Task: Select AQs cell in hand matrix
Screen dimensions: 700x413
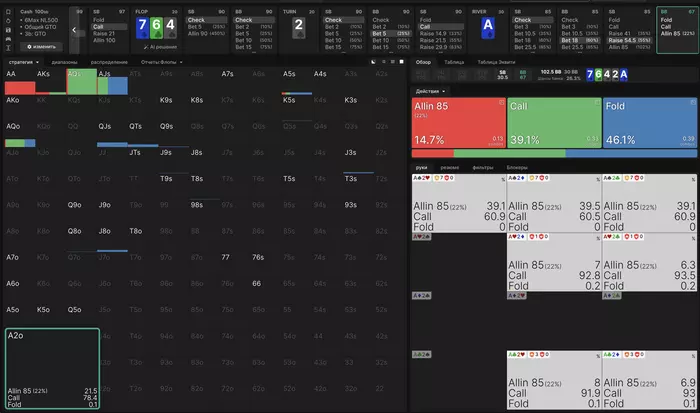Action: 82,82
